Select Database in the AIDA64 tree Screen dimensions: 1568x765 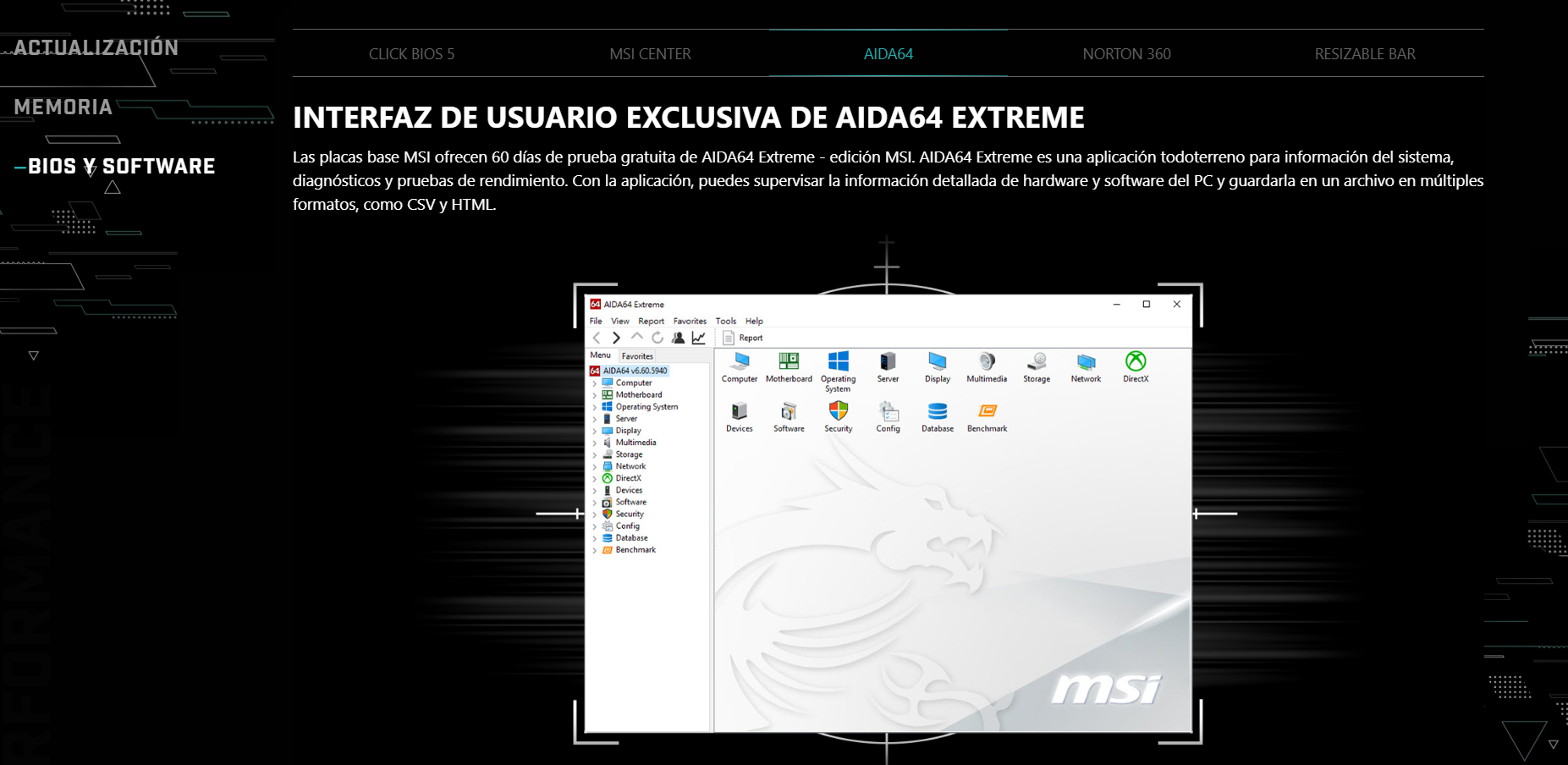point(631,538)
